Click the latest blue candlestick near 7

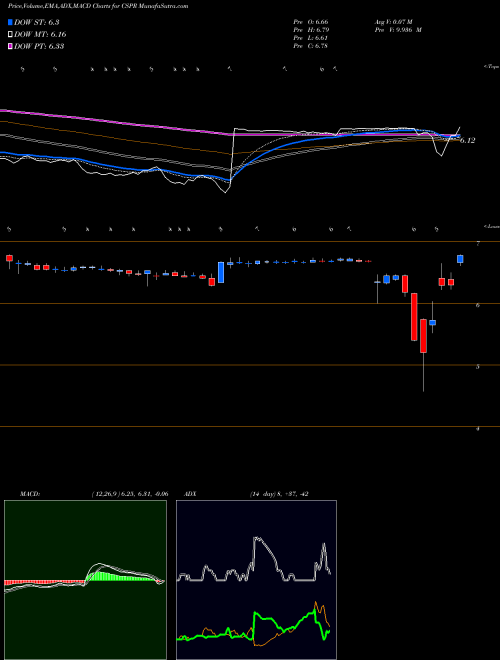(x=460, y=259)
